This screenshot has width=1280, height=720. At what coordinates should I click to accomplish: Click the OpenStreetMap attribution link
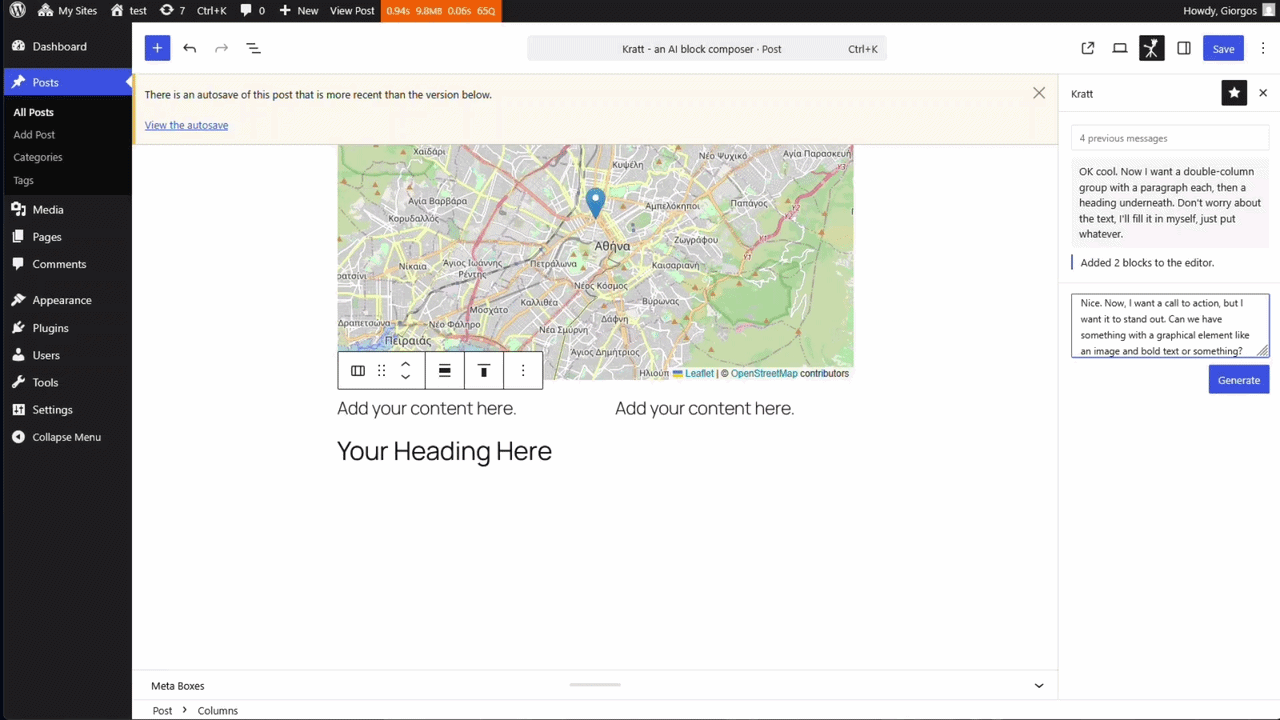(x=764, y=373)
